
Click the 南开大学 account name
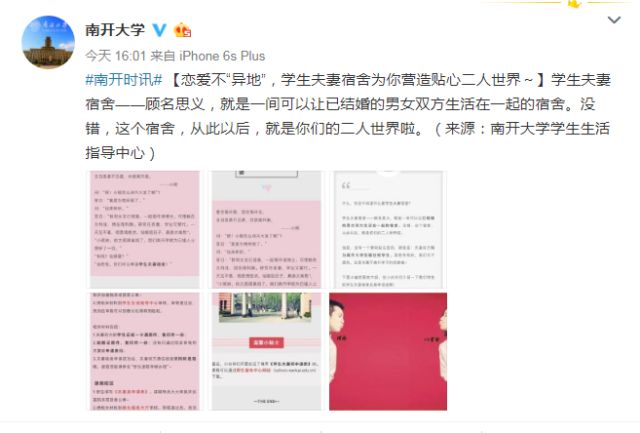coord(115,30)
